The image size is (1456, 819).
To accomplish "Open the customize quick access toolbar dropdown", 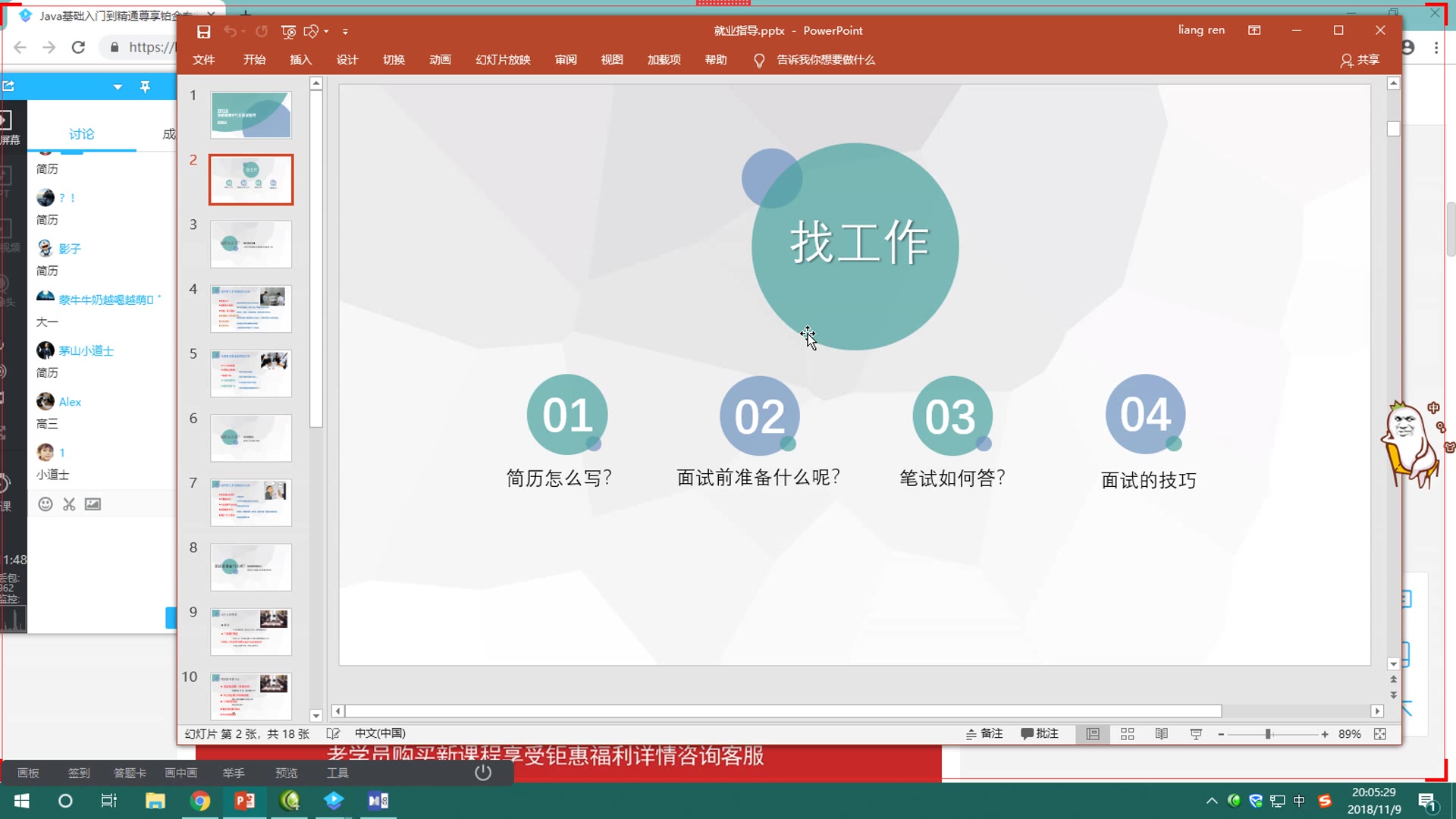I will point(346,32).
